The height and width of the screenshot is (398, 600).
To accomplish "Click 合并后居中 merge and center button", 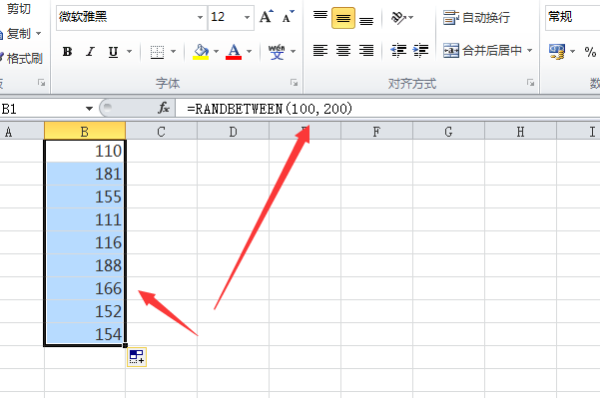I will click(488, 51).
